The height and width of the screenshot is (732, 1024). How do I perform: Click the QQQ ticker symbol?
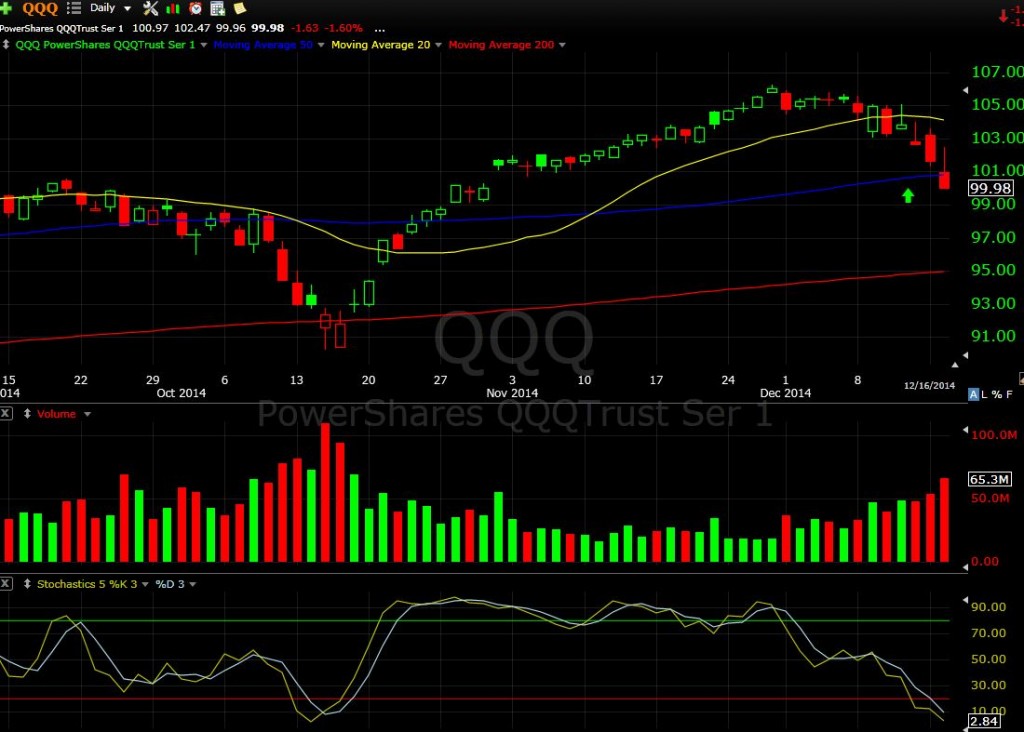(40, 8)
